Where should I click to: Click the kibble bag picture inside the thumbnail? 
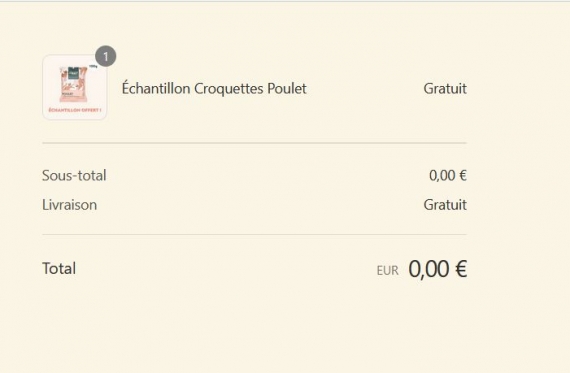pyautogui.click(x=73, y=84)
